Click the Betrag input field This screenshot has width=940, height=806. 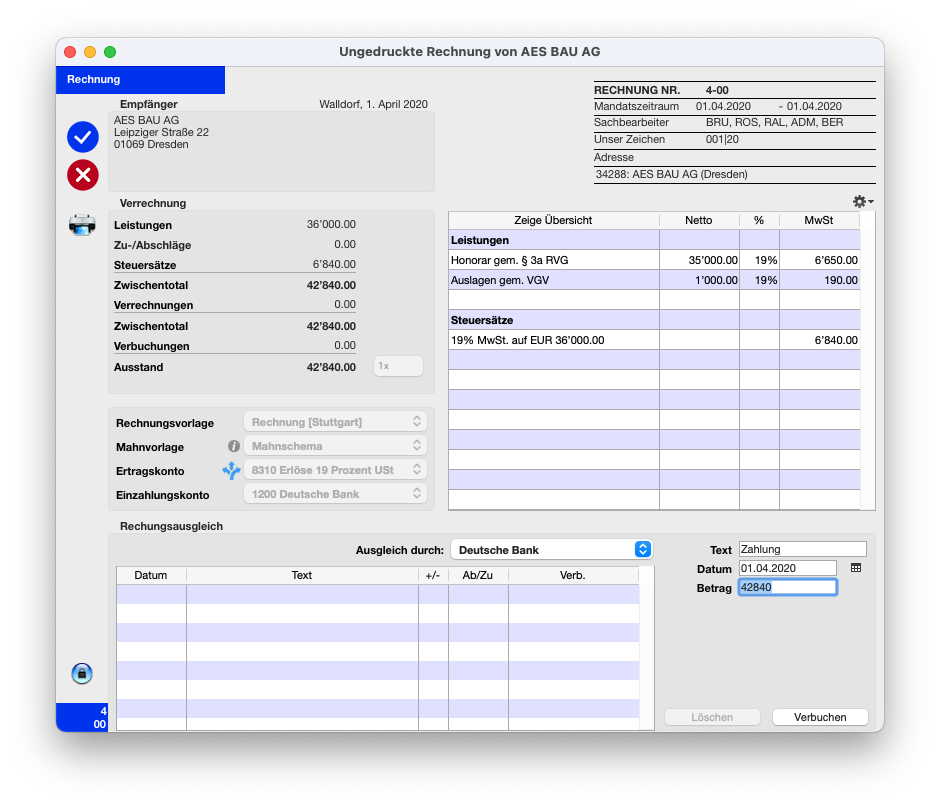tap(787, 588)
